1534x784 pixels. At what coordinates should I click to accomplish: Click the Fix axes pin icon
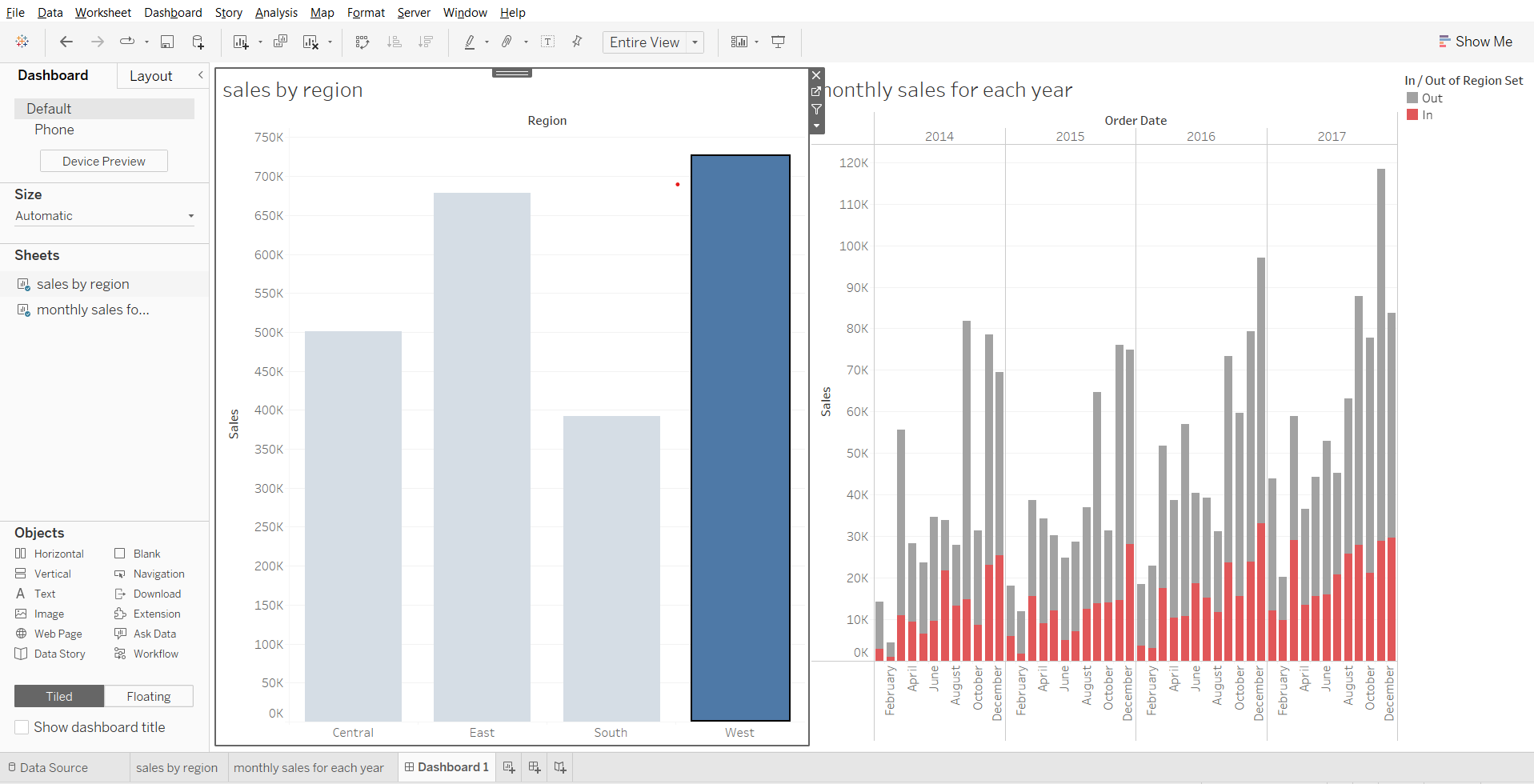(577, 42)
